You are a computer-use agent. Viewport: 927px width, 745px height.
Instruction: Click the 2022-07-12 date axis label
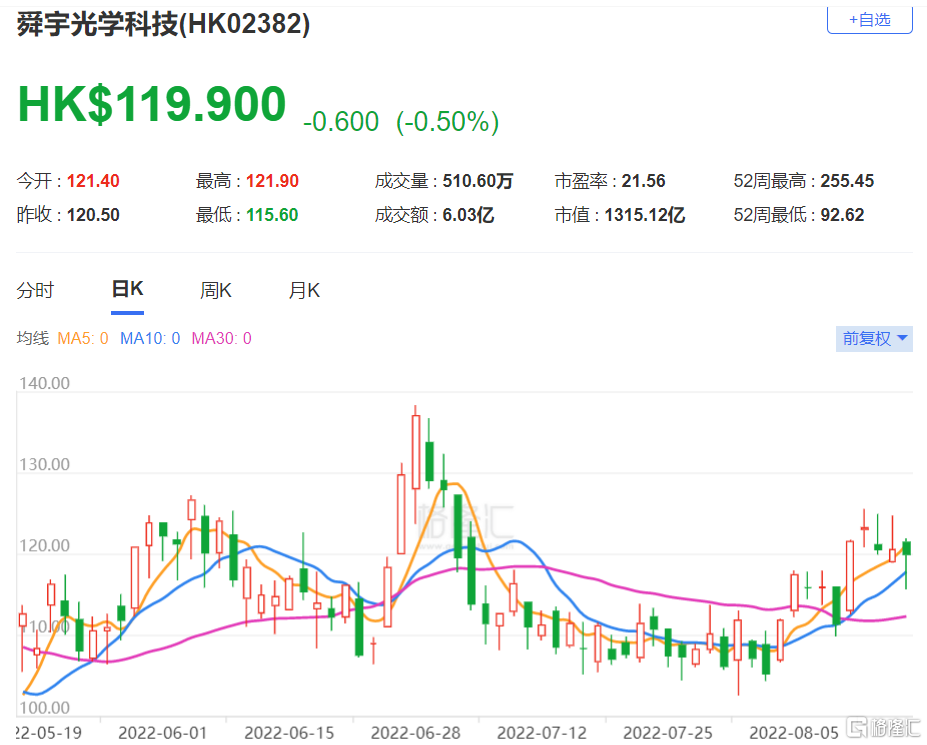542,733
